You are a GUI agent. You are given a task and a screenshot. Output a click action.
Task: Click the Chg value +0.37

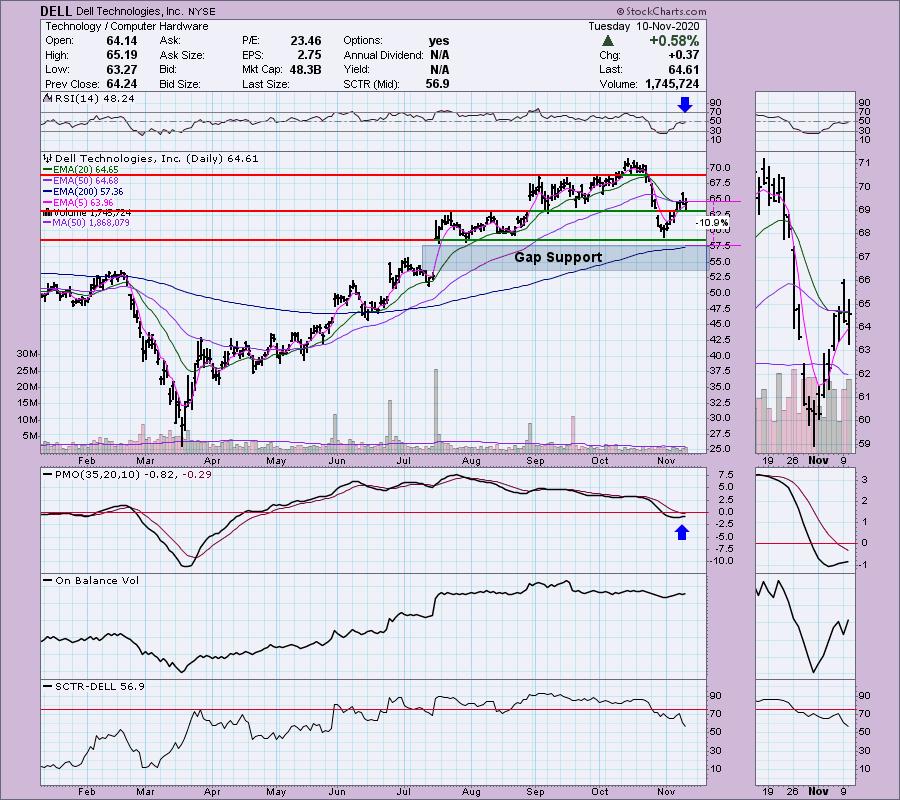[x=684, y=55]
